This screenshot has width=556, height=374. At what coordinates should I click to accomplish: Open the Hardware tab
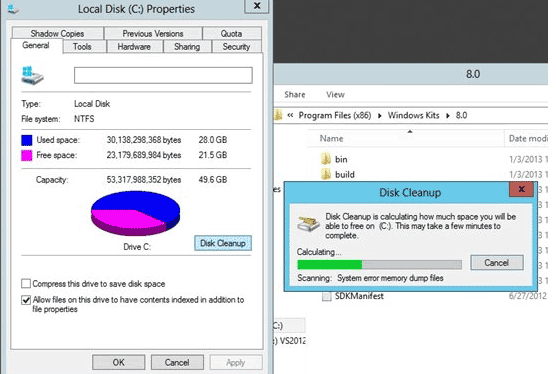point(134,46)
